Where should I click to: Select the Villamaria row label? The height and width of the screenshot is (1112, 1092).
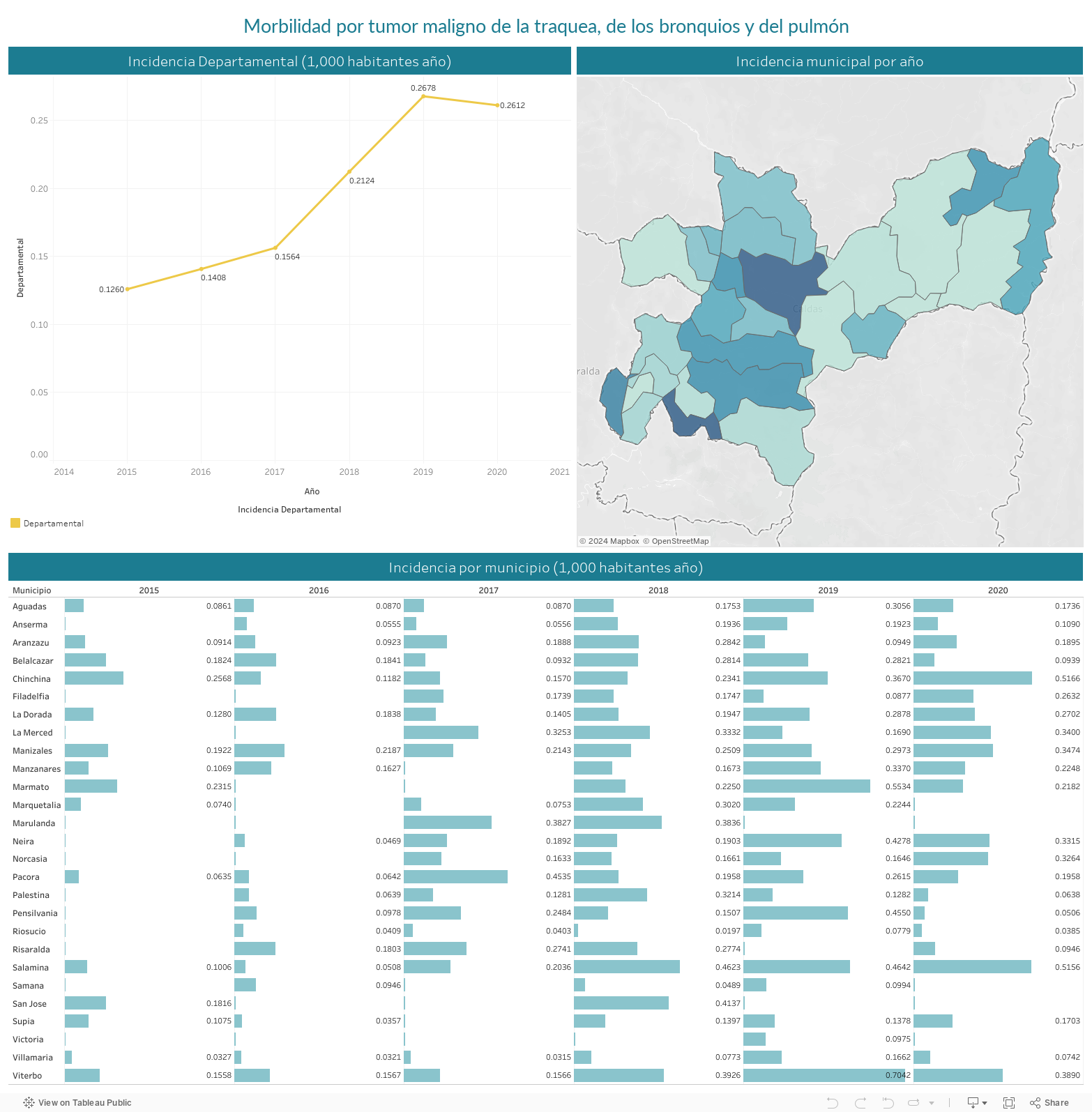point(33,1058)
